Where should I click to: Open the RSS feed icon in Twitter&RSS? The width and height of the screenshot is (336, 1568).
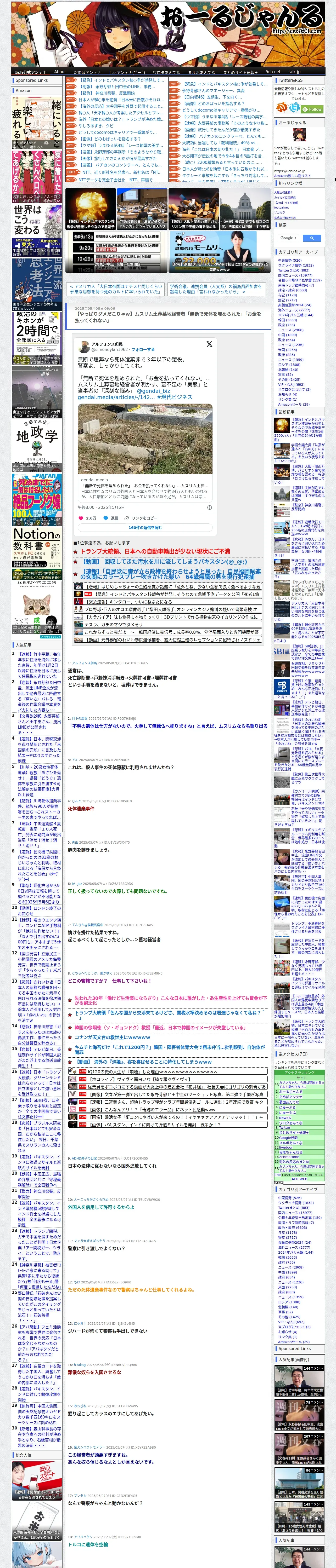tap(282, 107)
